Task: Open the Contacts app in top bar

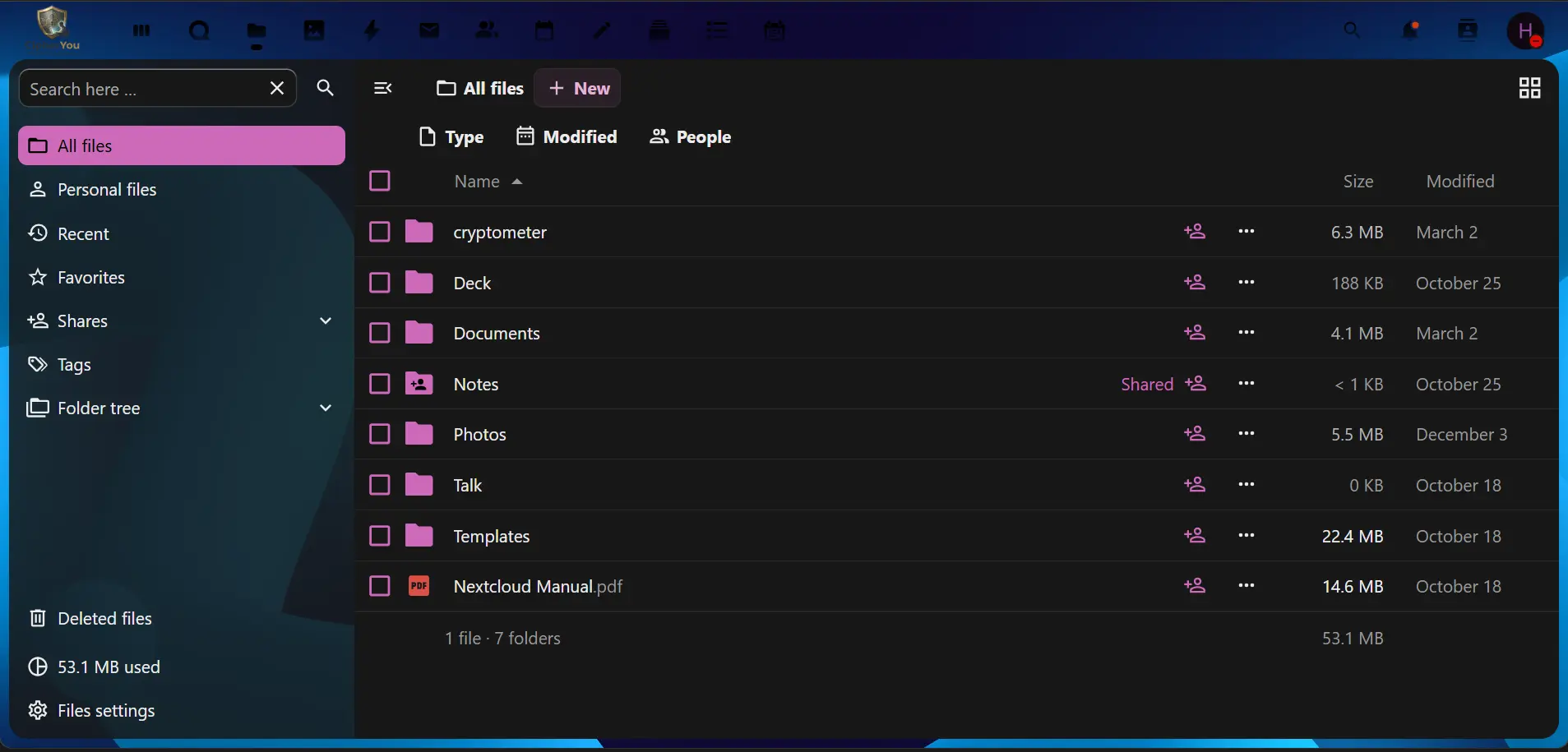Action: (x=487, y=31)
